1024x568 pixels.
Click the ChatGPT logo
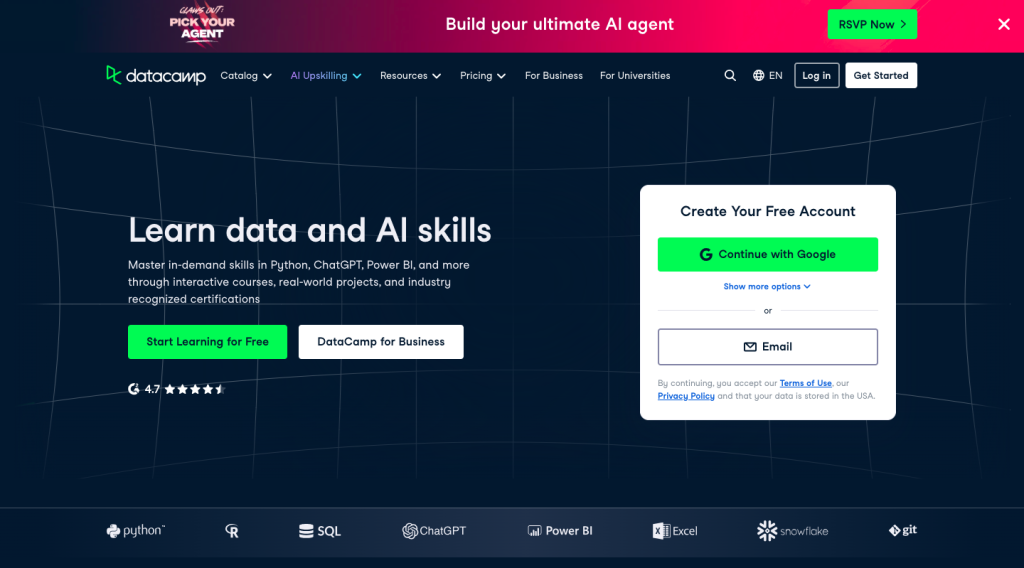(434, 531)
